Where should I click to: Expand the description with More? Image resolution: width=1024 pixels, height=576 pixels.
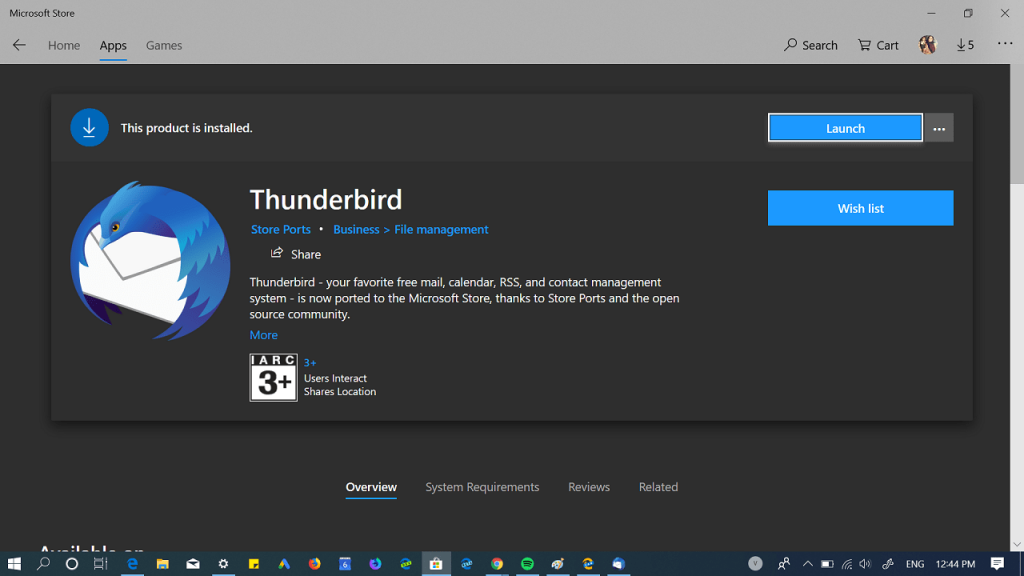[x=263, y=334]
